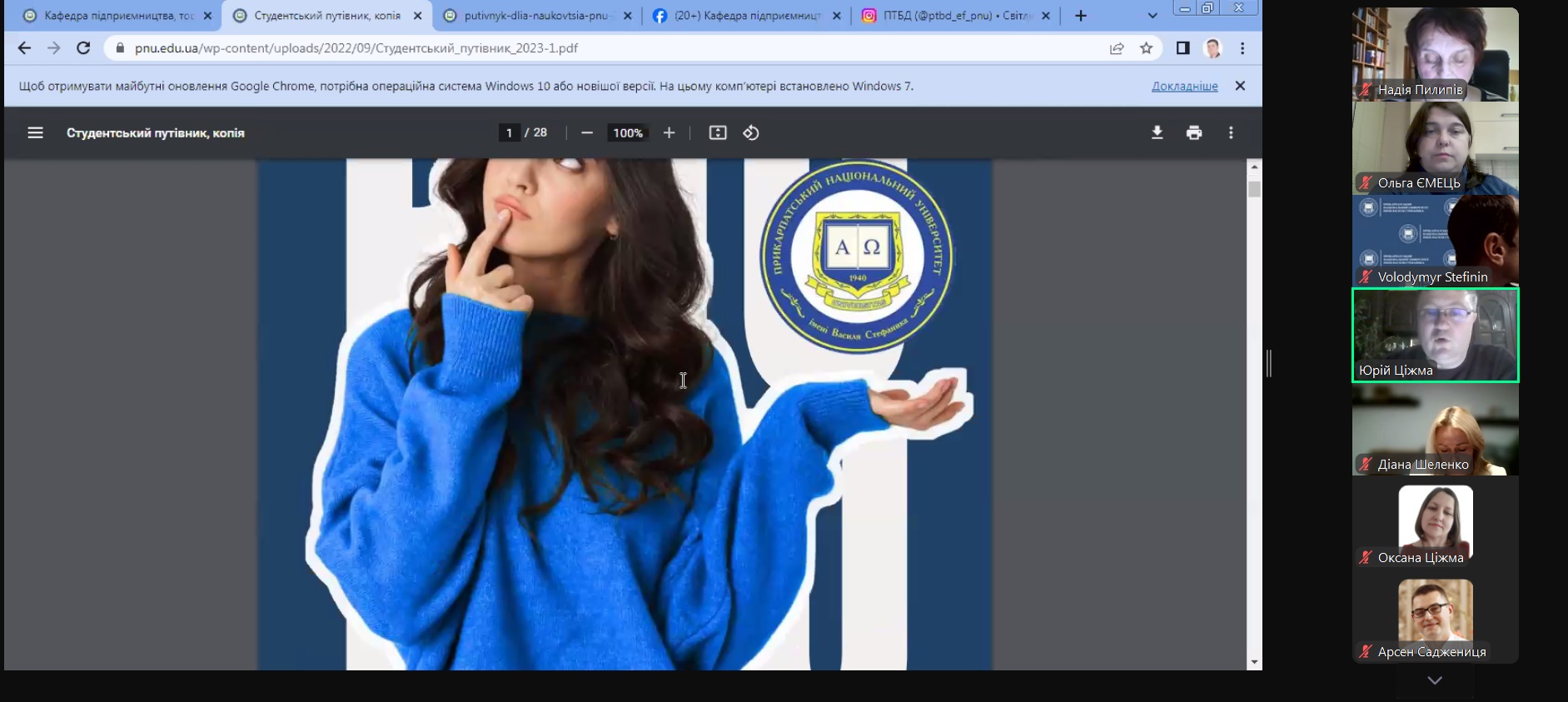Image resolution: width=1568 pixels, height=702 pixels.
Task: Open the Chrome three-dot menu
Action: [x=1242, y=48]
